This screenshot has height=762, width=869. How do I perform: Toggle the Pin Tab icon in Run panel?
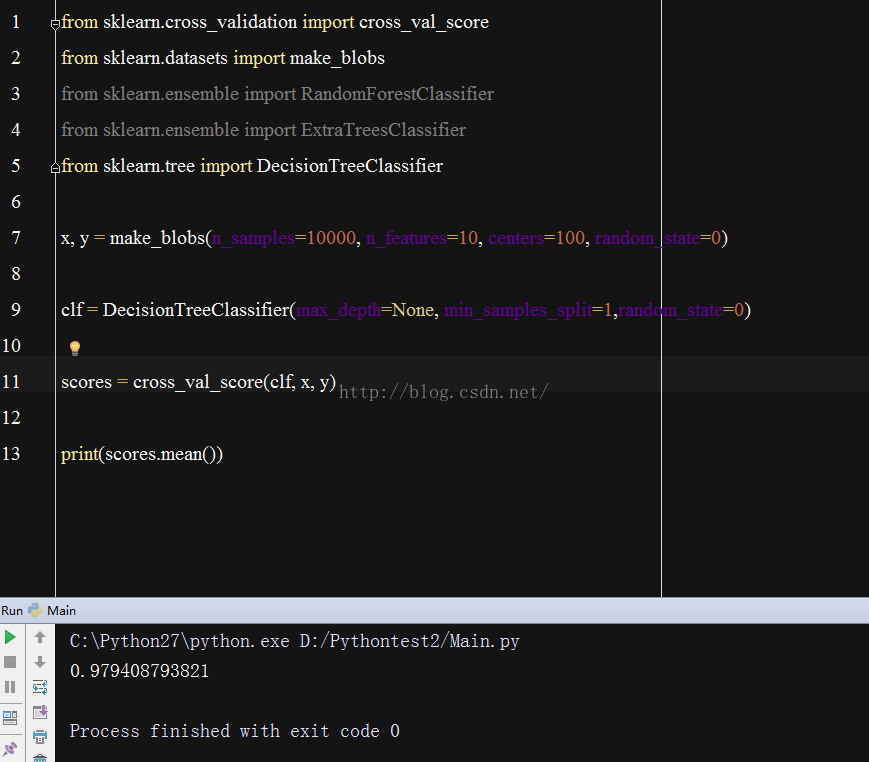pos(10,749)
